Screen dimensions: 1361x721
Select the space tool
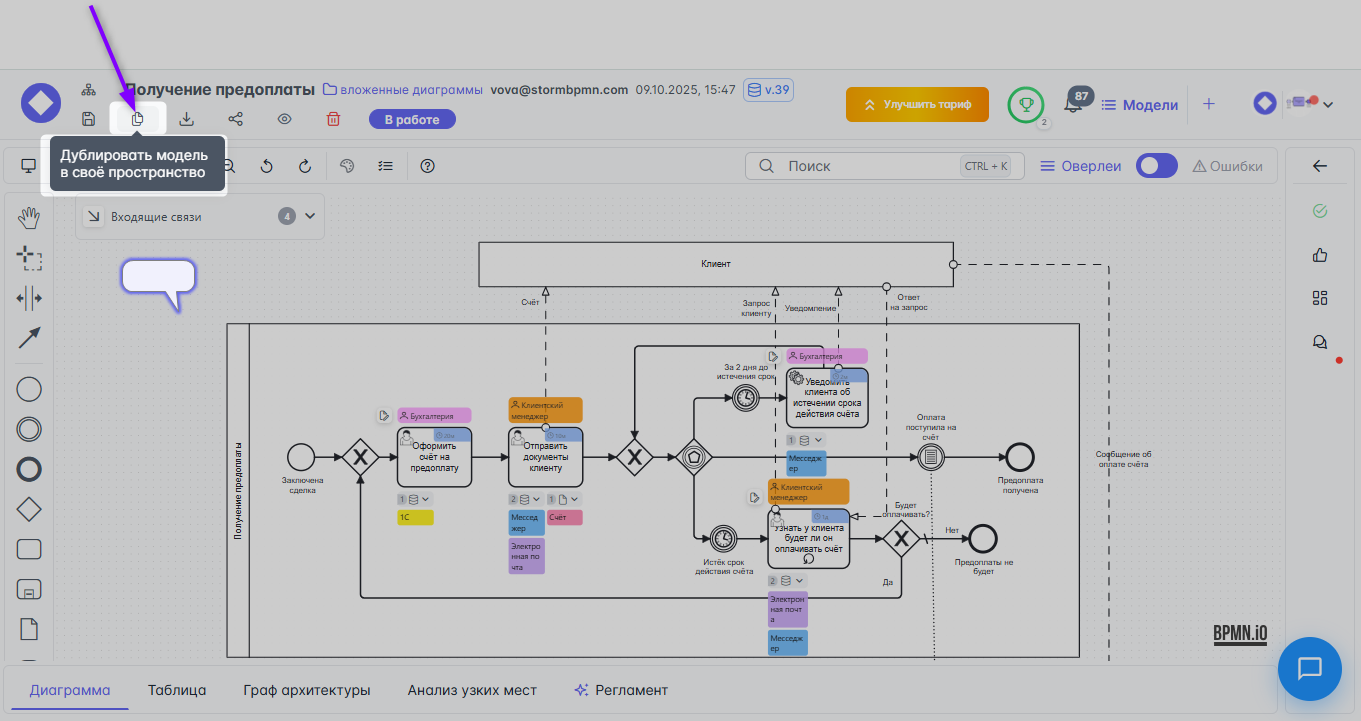tap(29, 298)
